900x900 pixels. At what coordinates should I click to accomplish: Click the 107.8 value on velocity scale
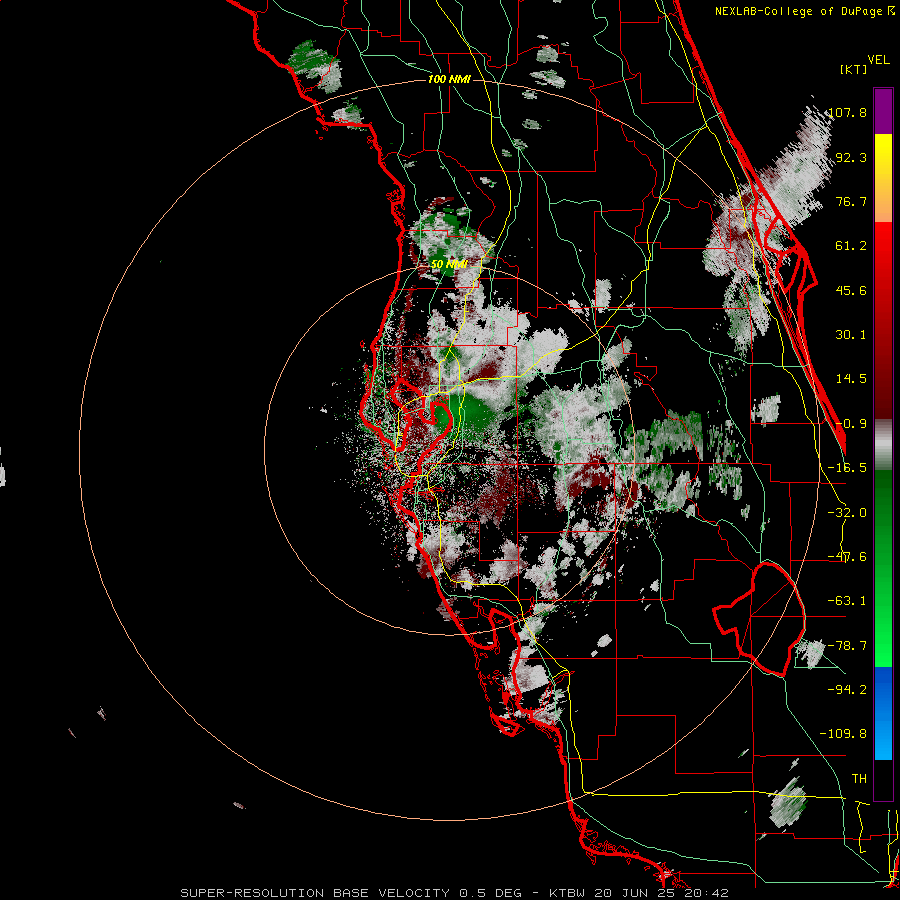point(848,112)
